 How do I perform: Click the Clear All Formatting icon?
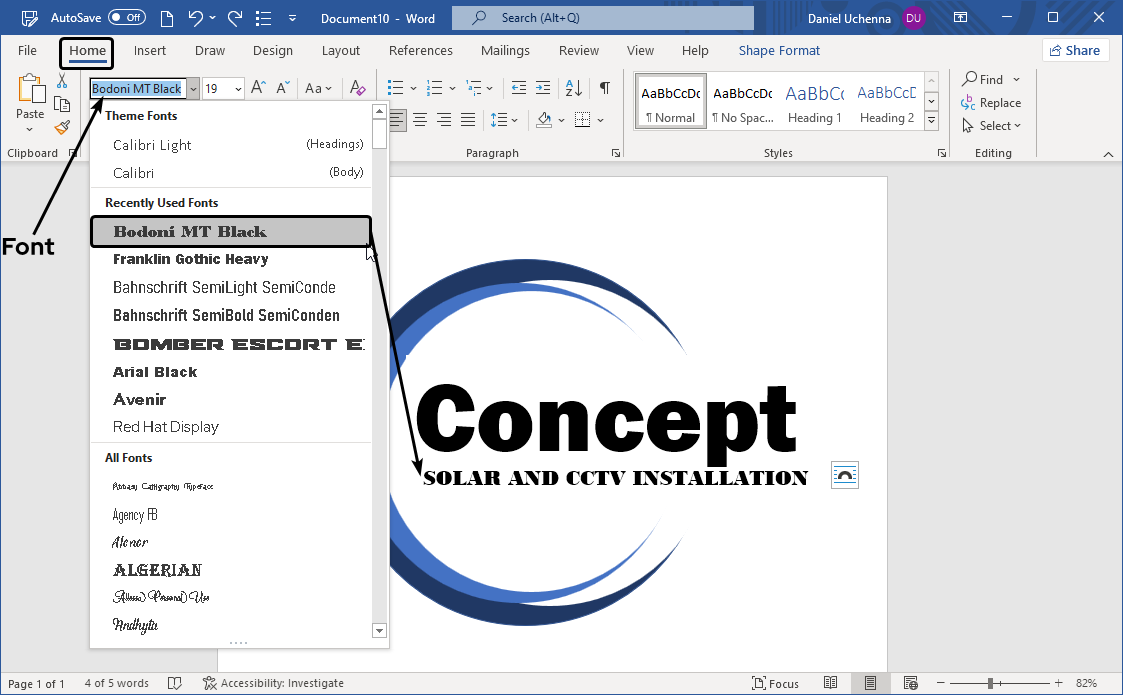358,88
